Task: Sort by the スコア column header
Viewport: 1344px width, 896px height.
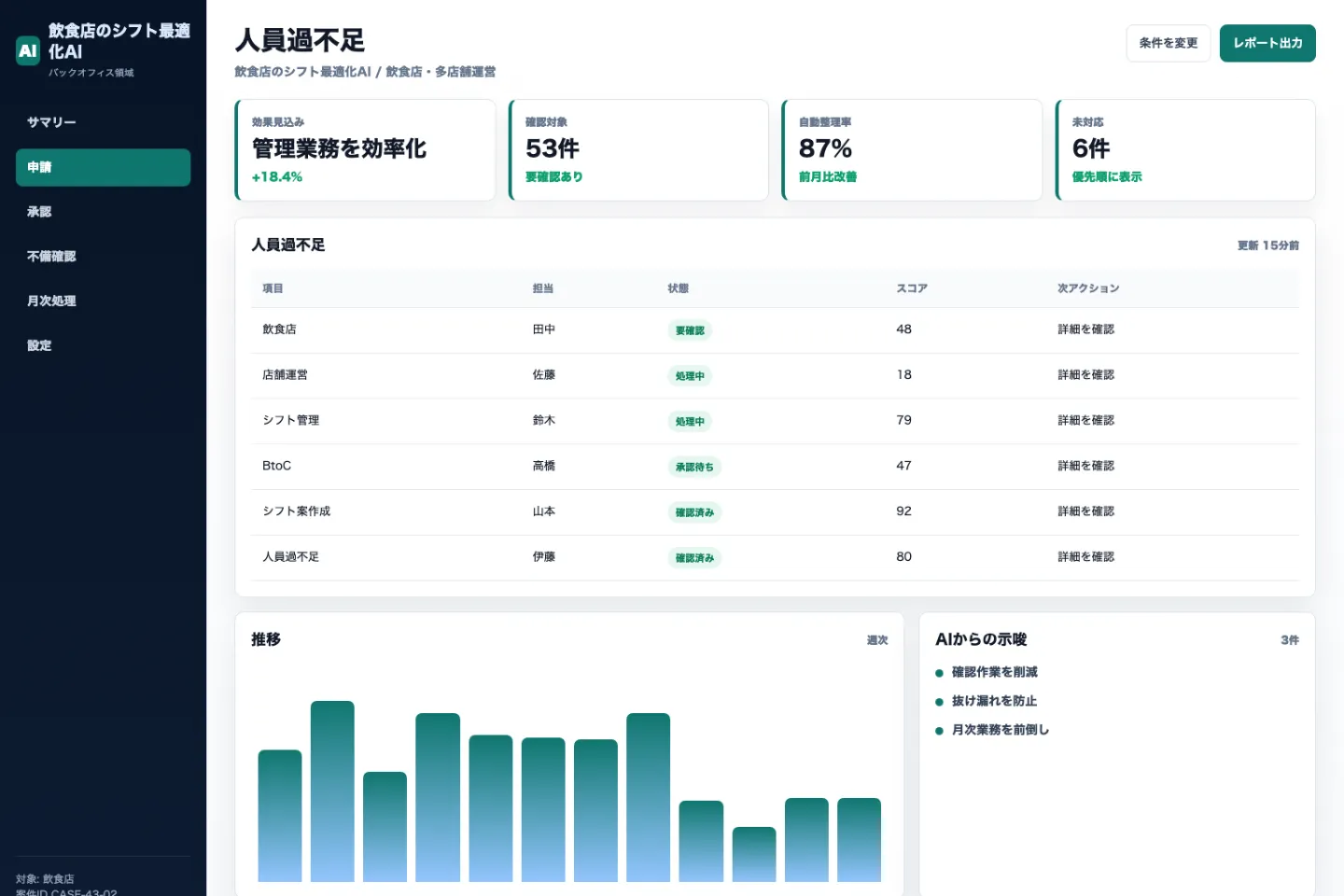Action: pyautogui.click(x=912, y=288)
